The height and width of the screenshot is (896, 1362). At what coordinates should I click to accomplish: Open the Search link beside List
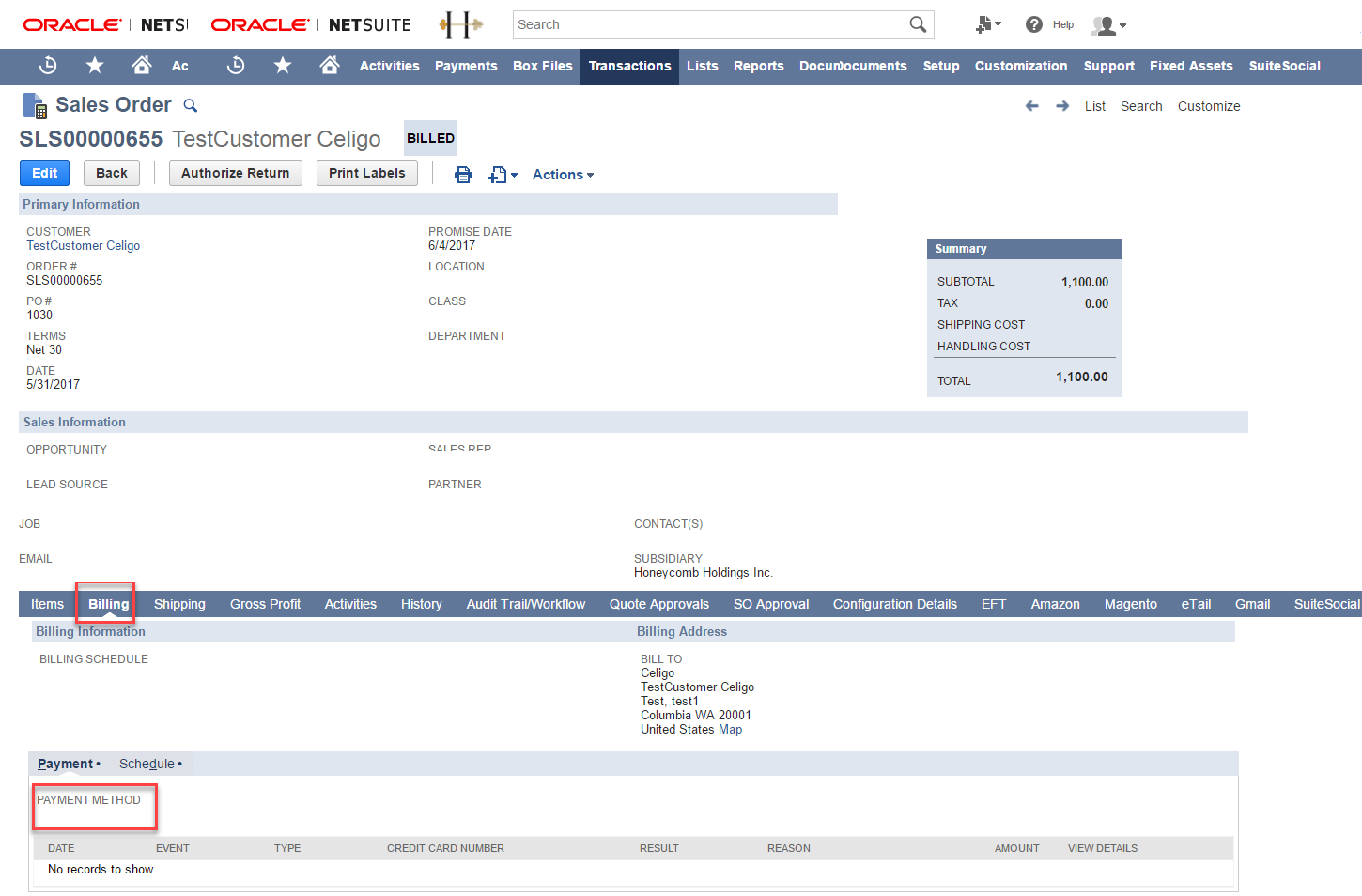tap(1141, 106)
